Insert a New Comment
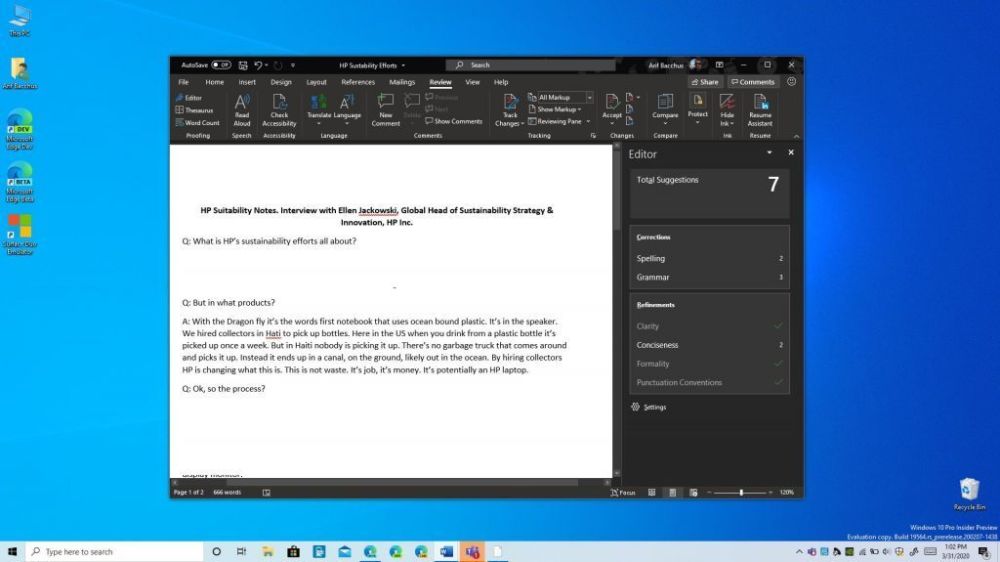The width and height of the screenshot is (1000, 562). tap(385, 110)
